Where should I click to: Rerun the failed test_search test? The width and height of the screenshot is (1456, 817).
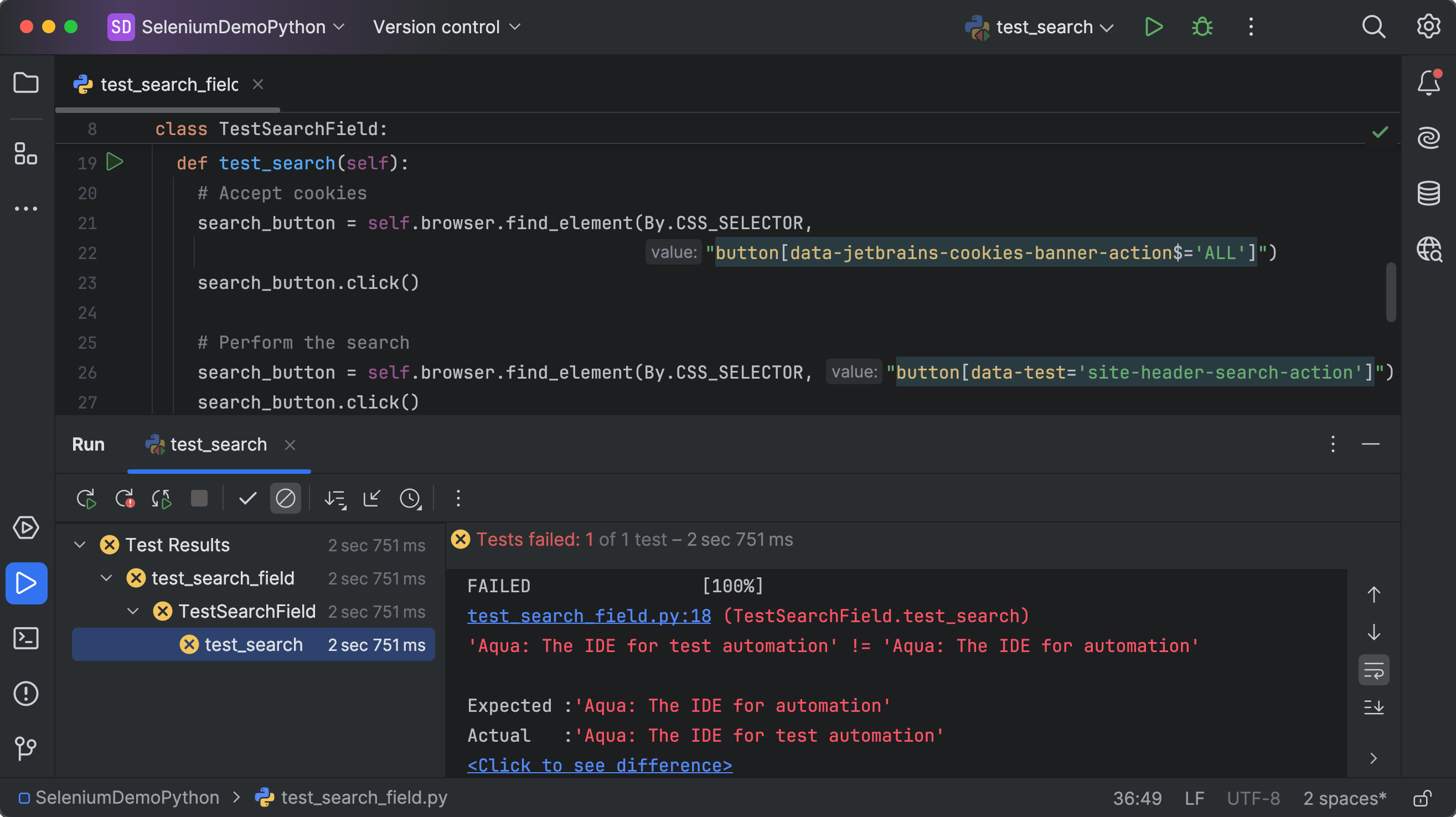point(125,498)
